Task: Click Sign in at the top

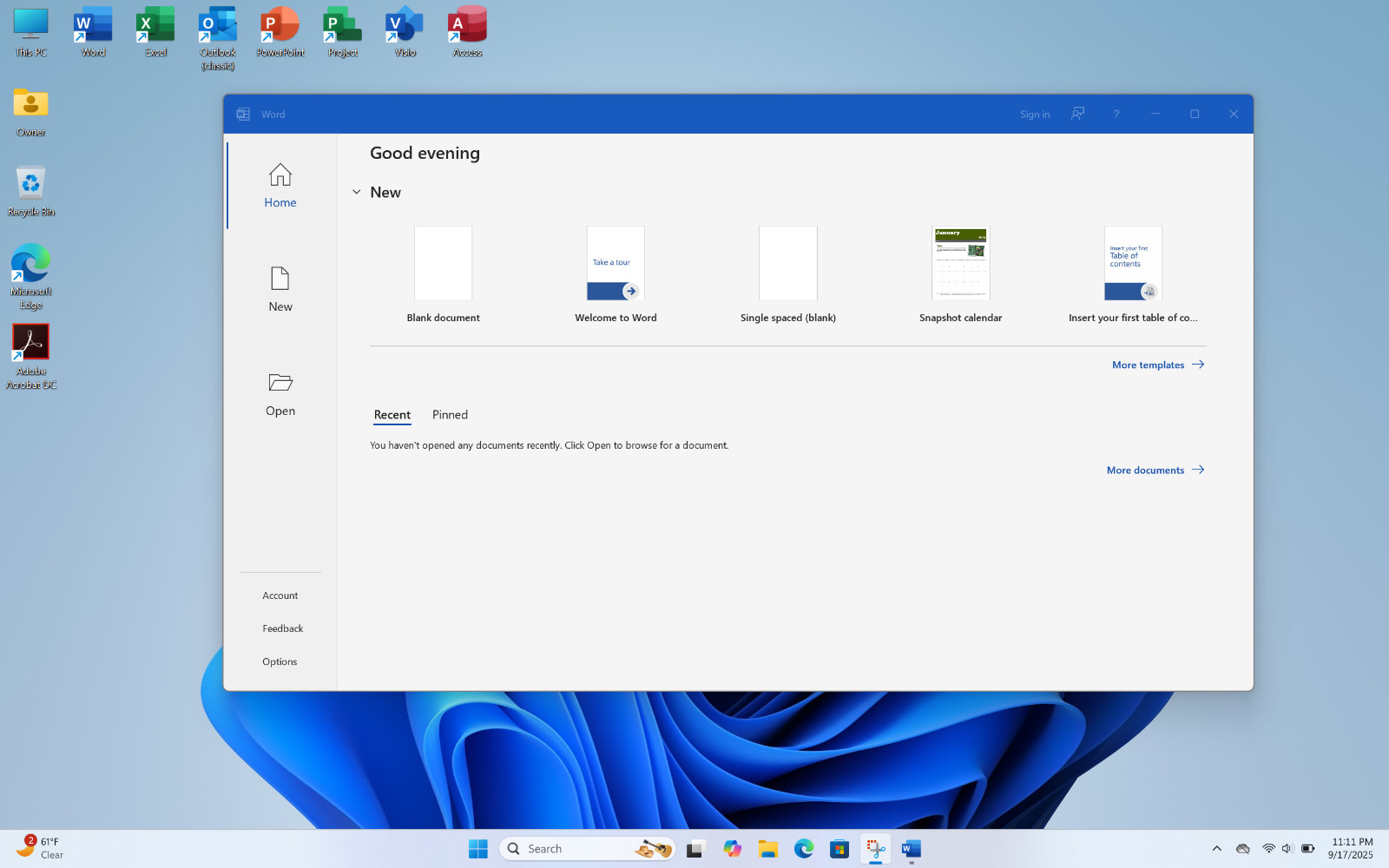Action: 1035,114
